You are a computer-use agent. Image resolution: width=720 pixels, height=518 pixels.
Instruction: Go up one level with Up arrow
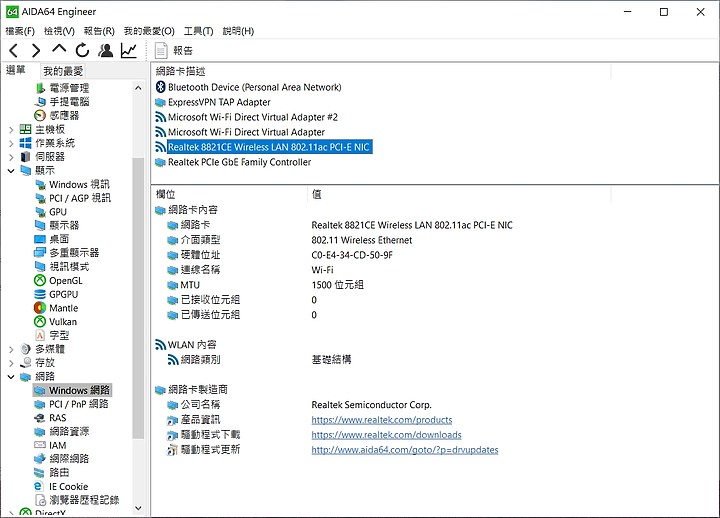(x=59, y=49)
